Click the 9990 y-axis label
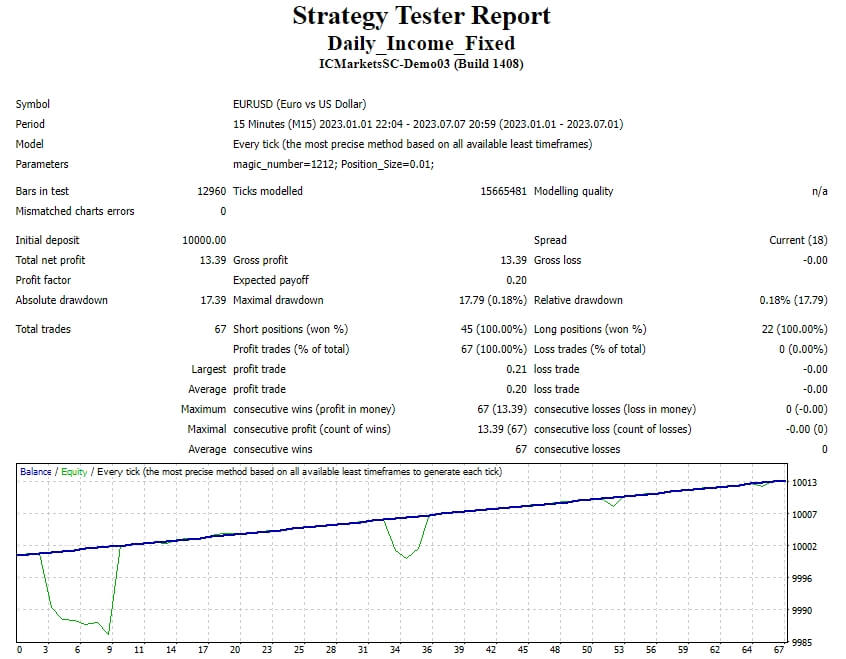Viewport: 846px width, 659px height. pyautogui.click(x=802, y=610)
